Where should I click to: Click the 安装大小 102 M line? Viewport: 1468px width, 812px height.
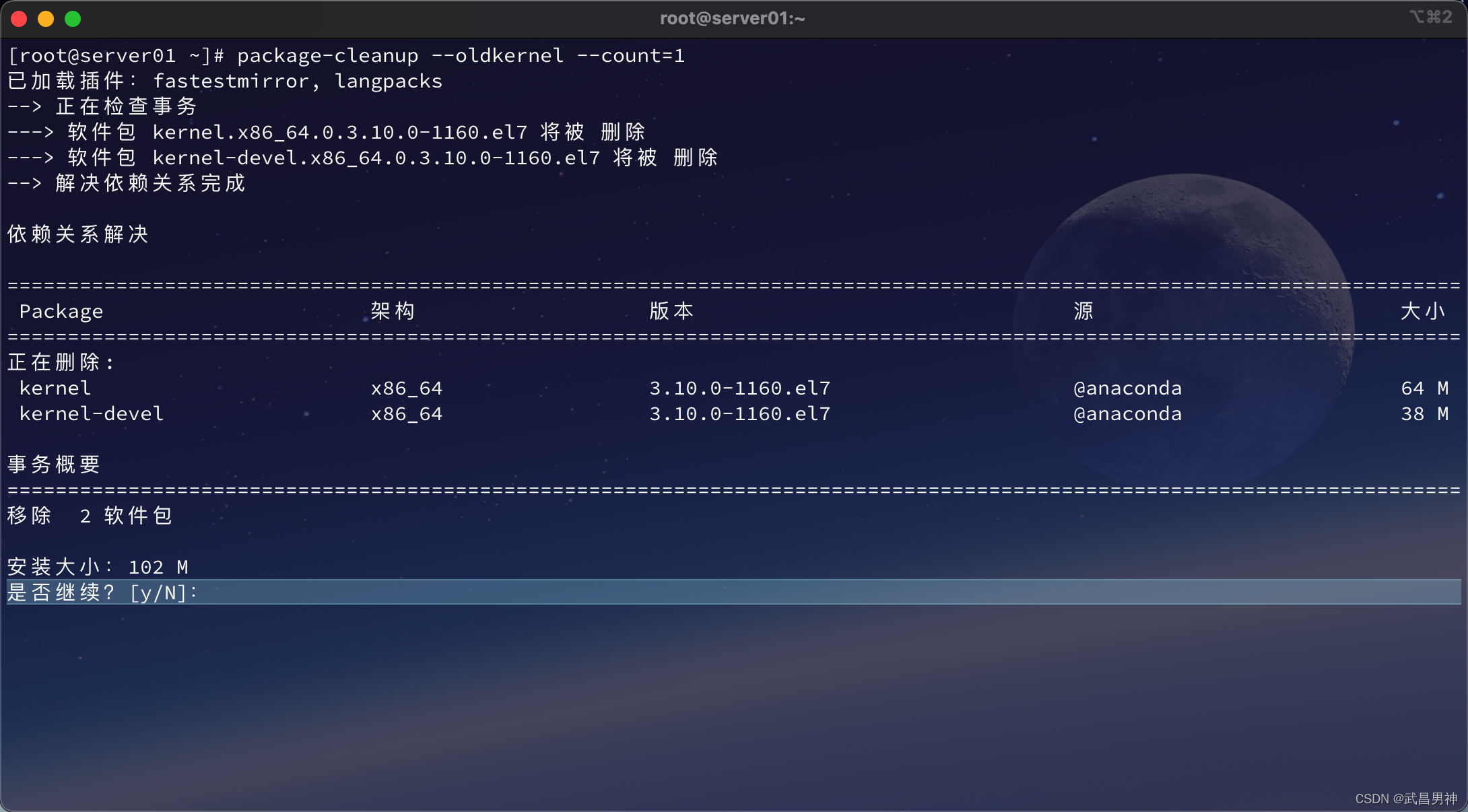98,567
